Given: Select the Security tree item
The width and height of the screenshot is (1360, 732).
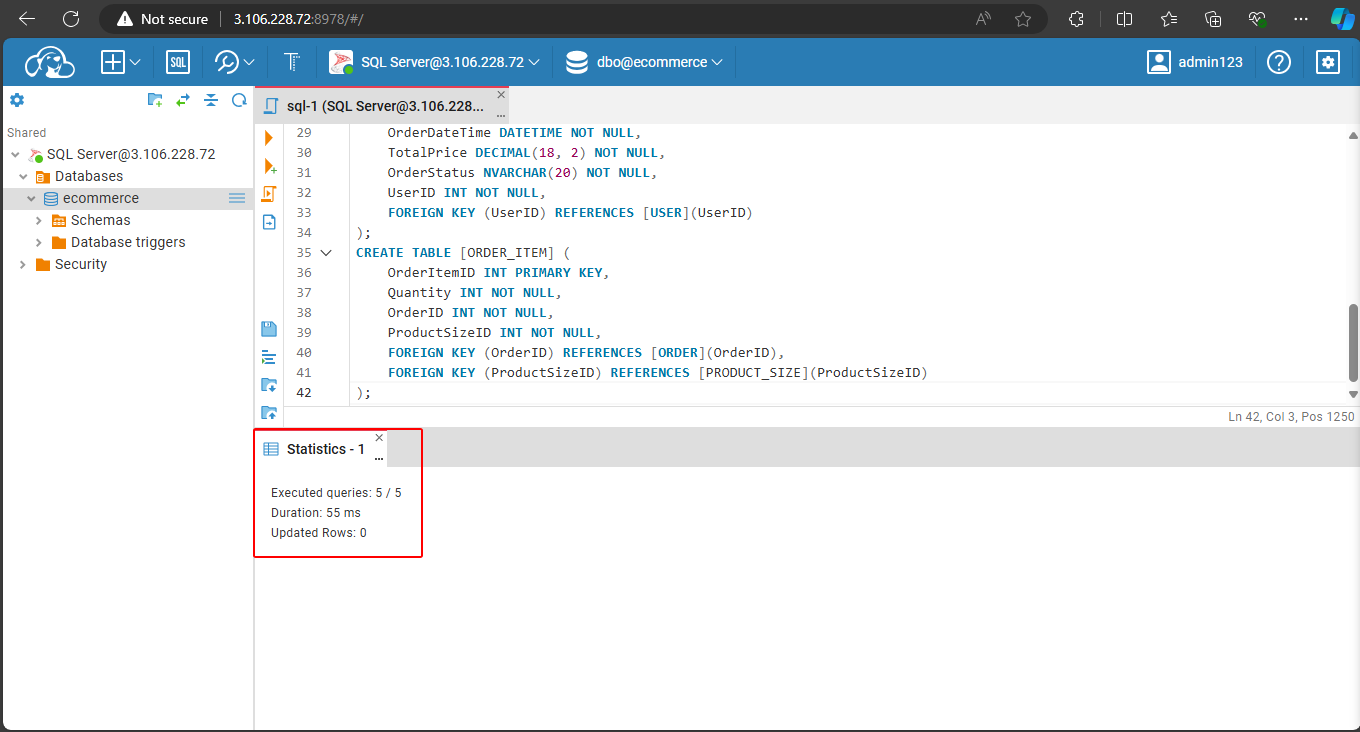Looking at the screenshot, I should point(81,264).
